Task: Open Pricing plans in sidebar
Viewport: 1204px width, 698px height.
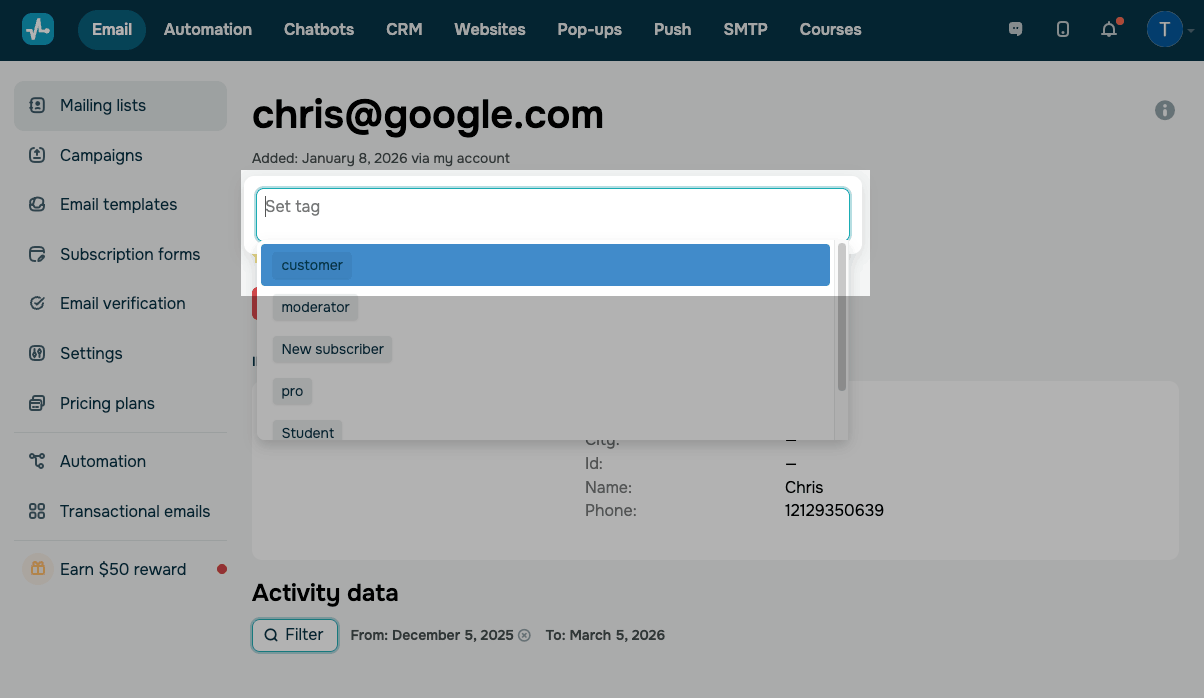Action: pyautogui.click(x=107, y=403)
